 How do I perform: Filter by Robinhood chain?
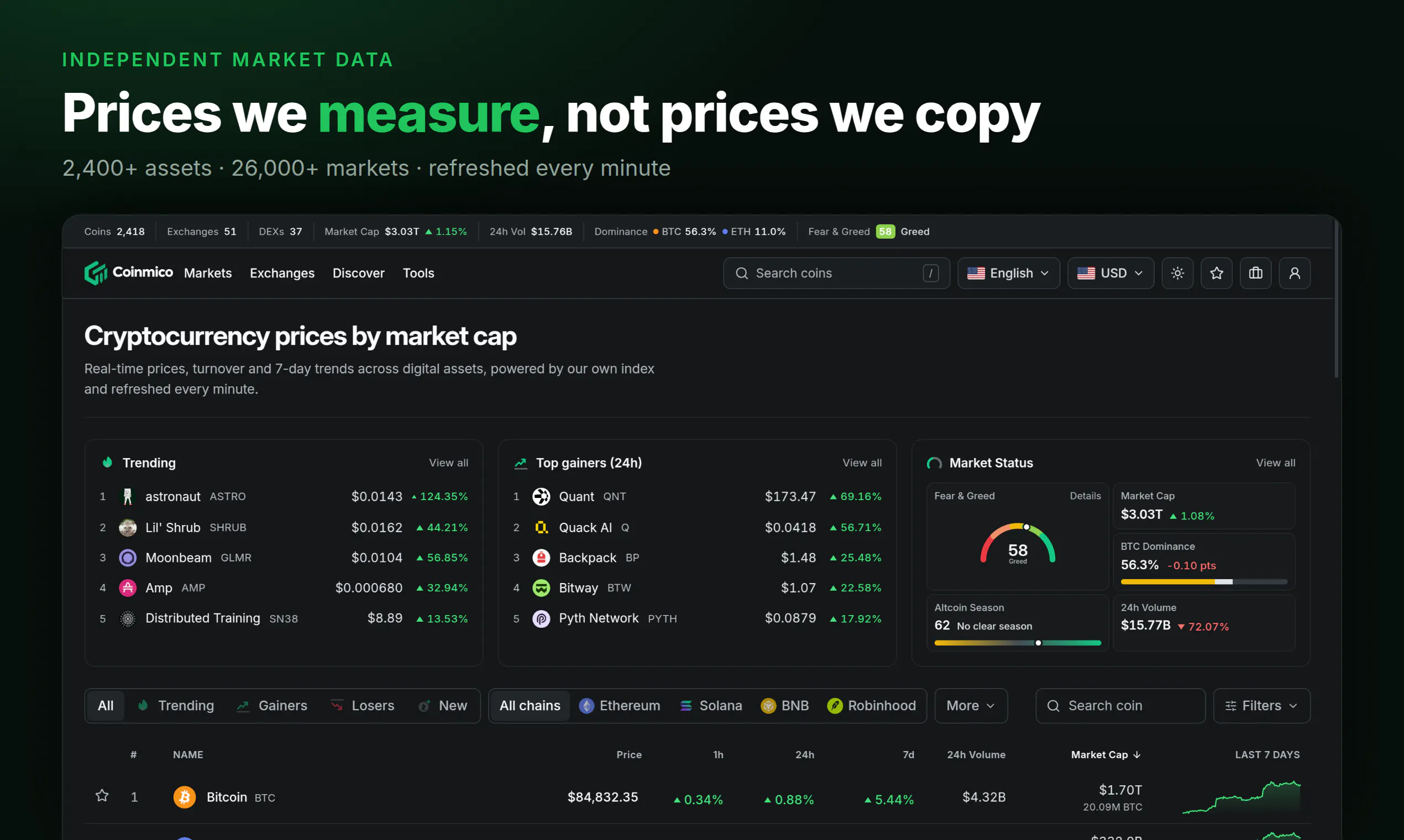871,706
